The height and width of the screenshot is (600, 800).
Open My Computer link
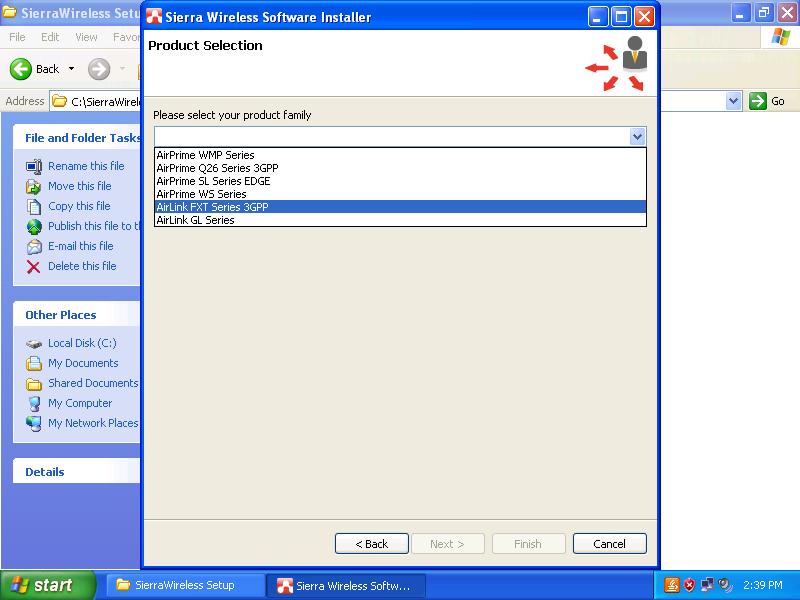80,403
